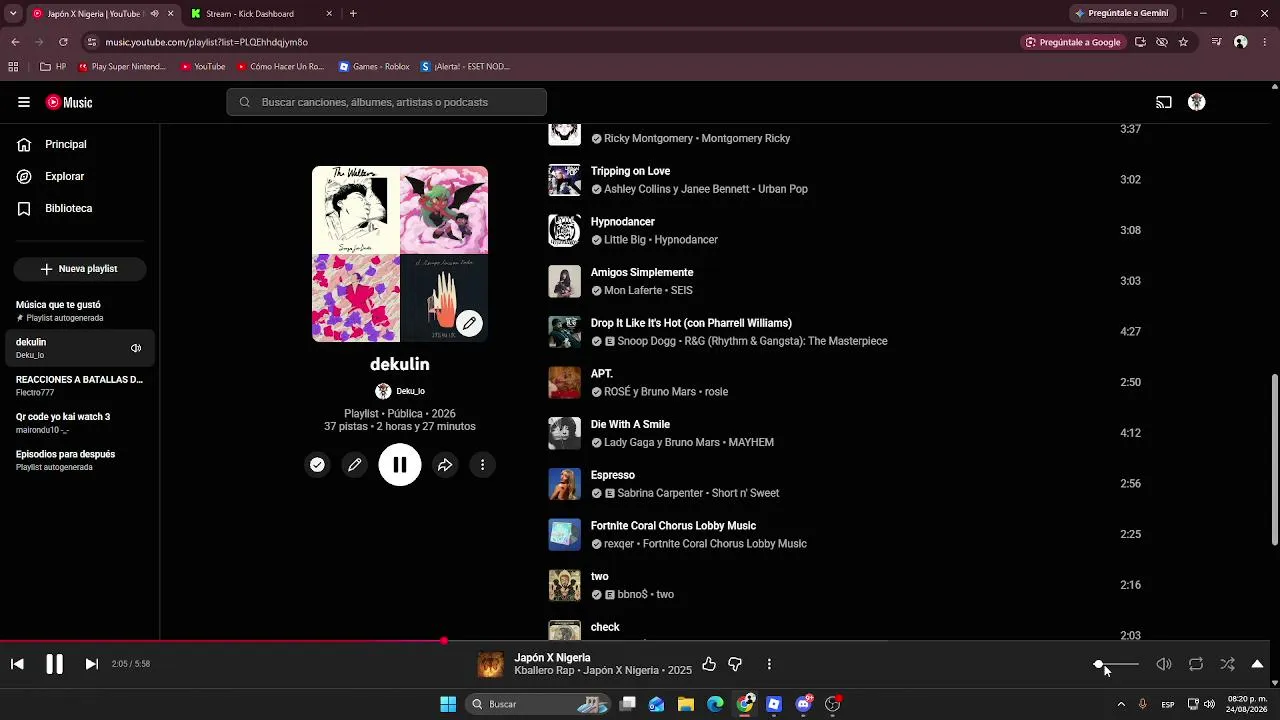The image size is (1280, 720).
Task: Pause playback from the bottom player bar
Action: (x=54, y=664)
